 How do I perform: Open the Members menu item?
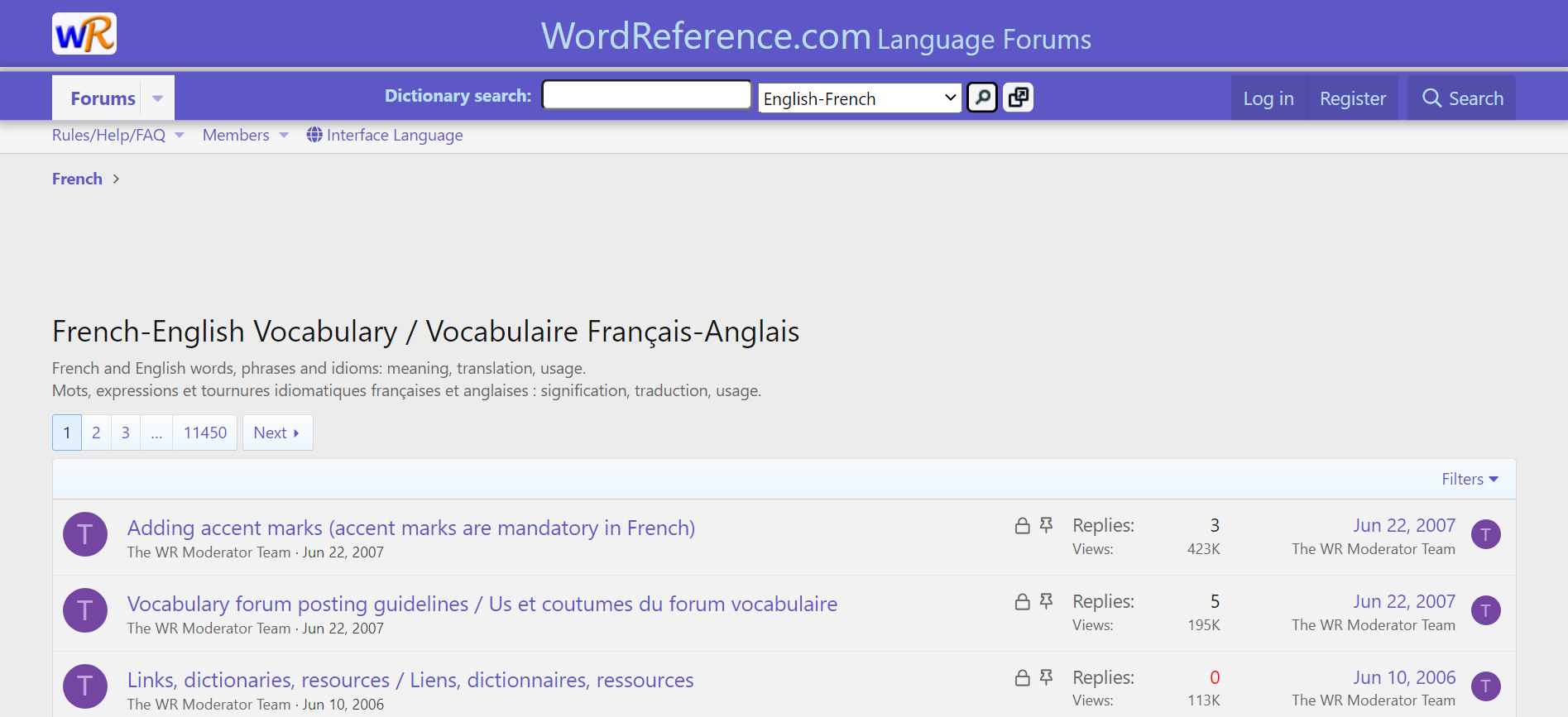click(x=236, y=135)
